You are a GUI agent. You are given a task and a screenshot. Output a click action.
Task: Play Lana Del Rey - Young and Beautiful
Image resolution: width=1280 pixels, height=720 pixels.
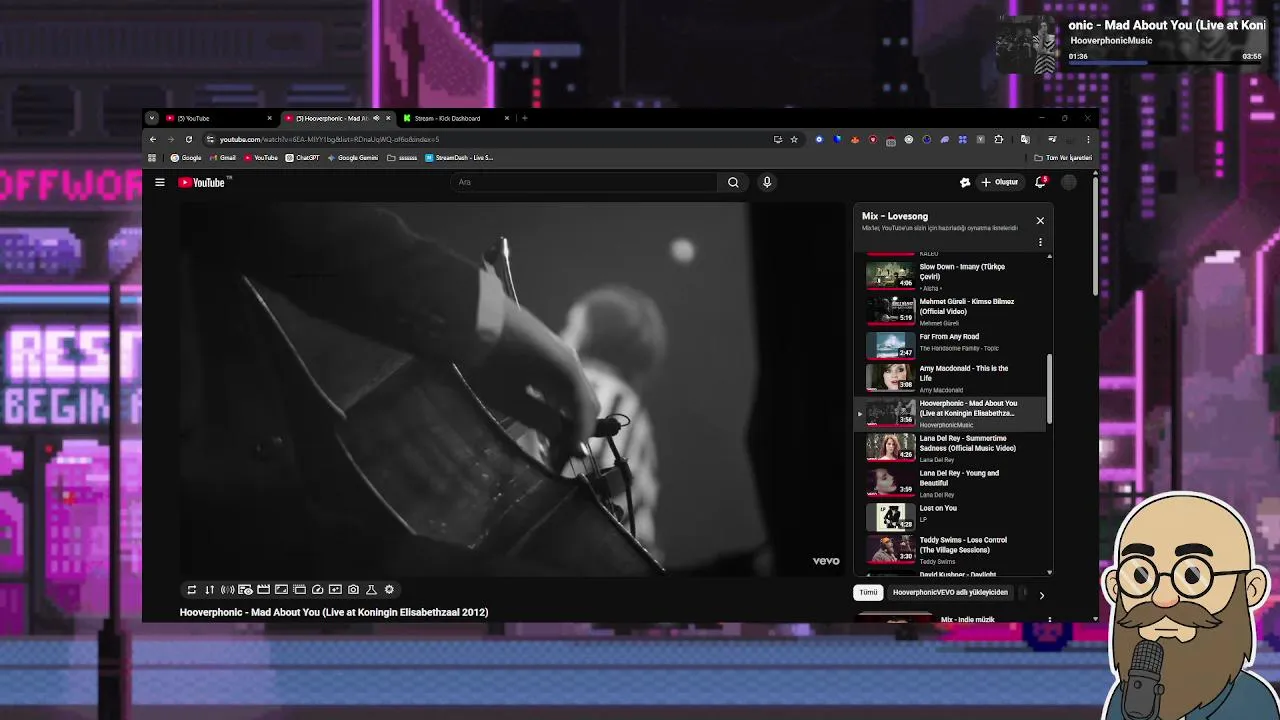950,483
